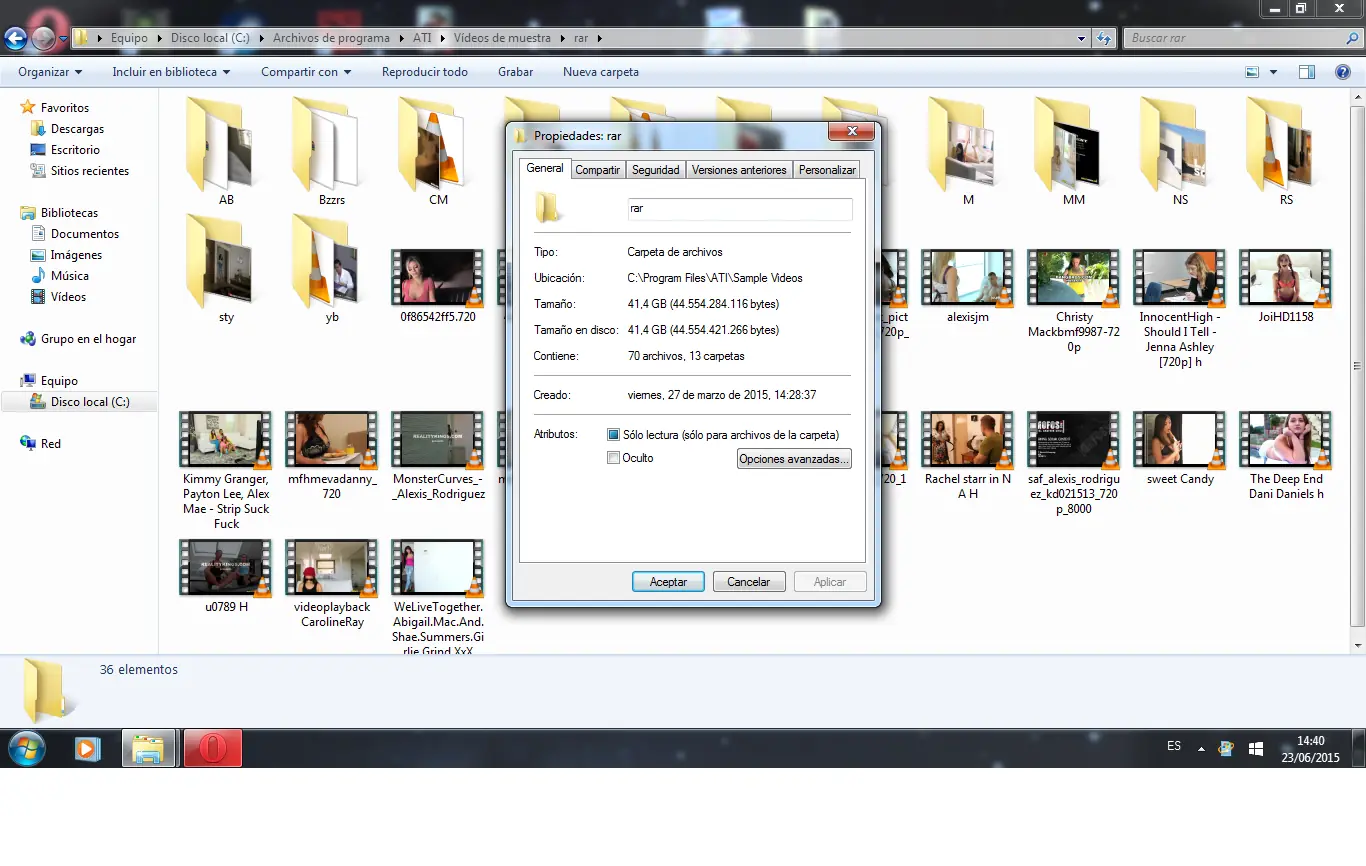This screenshot has width=1366, height=866.
Task: Open the view options dropdown arrow
Action: tap(1273, 72)
